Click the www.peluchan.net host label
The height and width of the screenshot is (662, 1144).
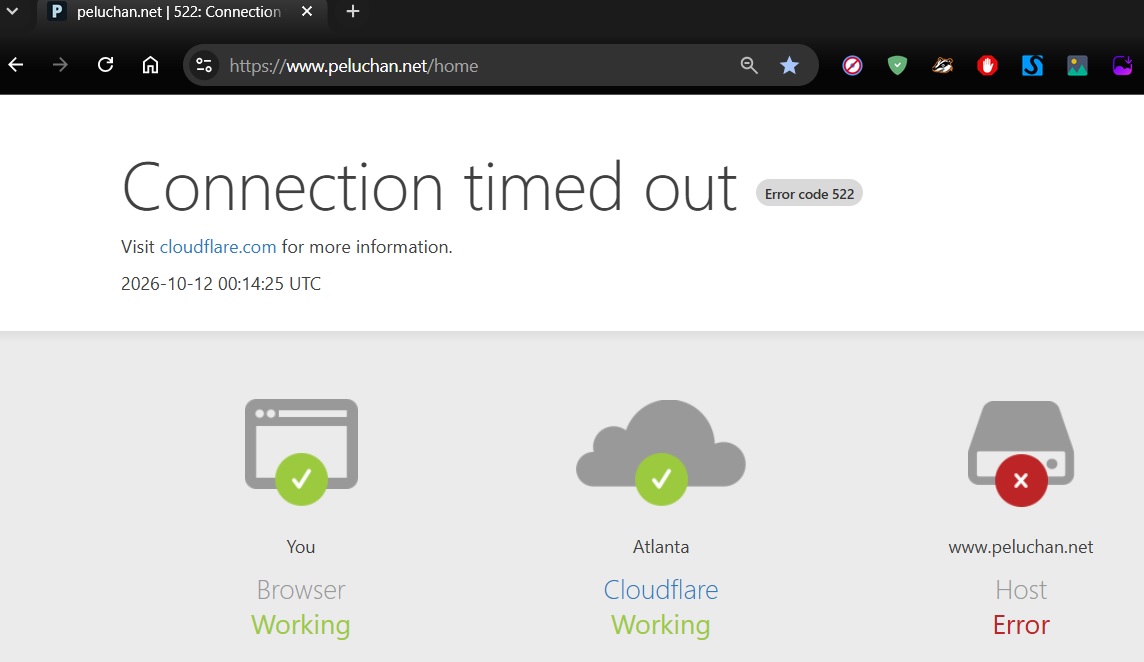pos(1021,547)
